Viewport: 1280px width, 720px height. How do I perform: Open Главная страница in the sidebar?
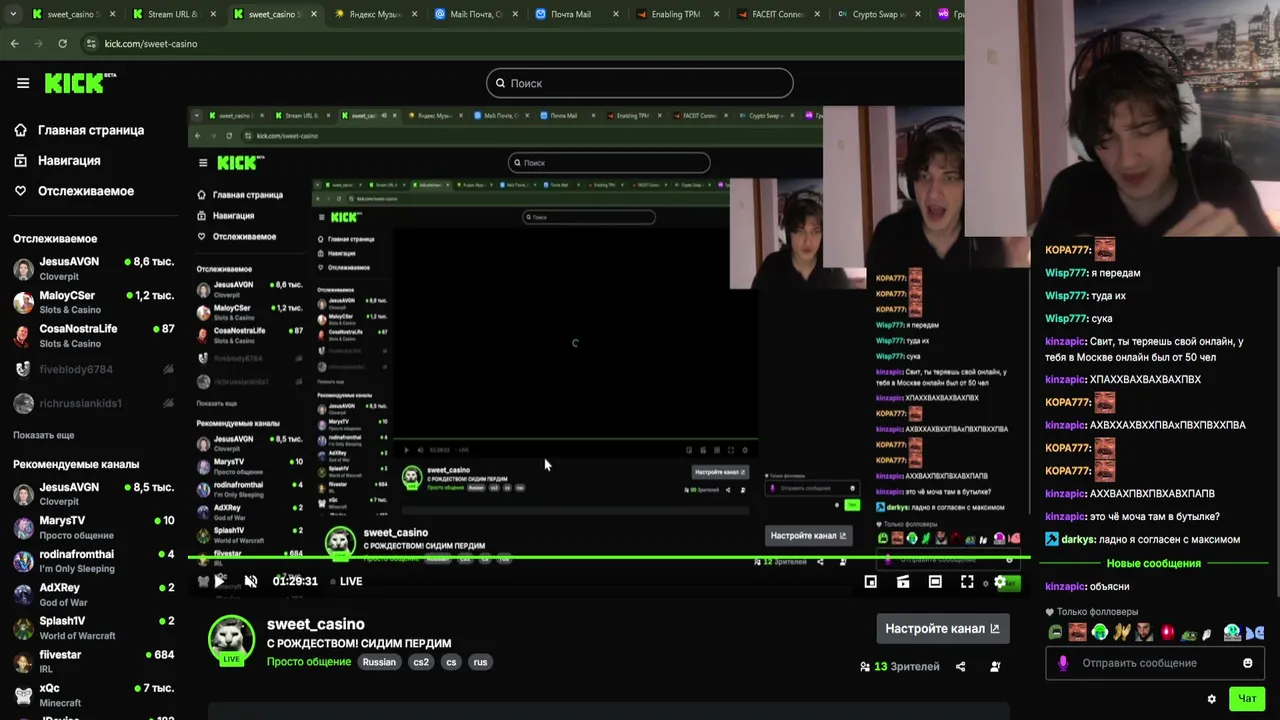(x=80, y=130)
